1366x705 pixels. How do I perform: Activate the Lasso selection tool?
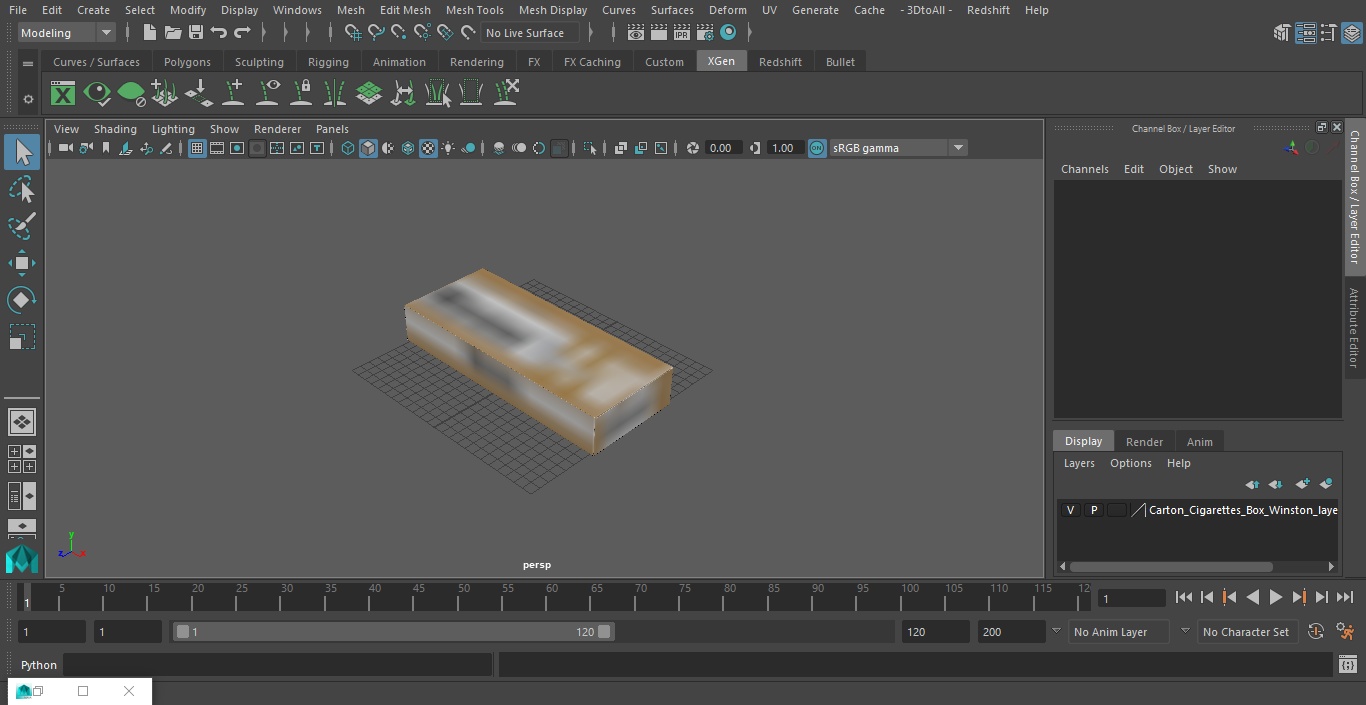tap(22, 189)
